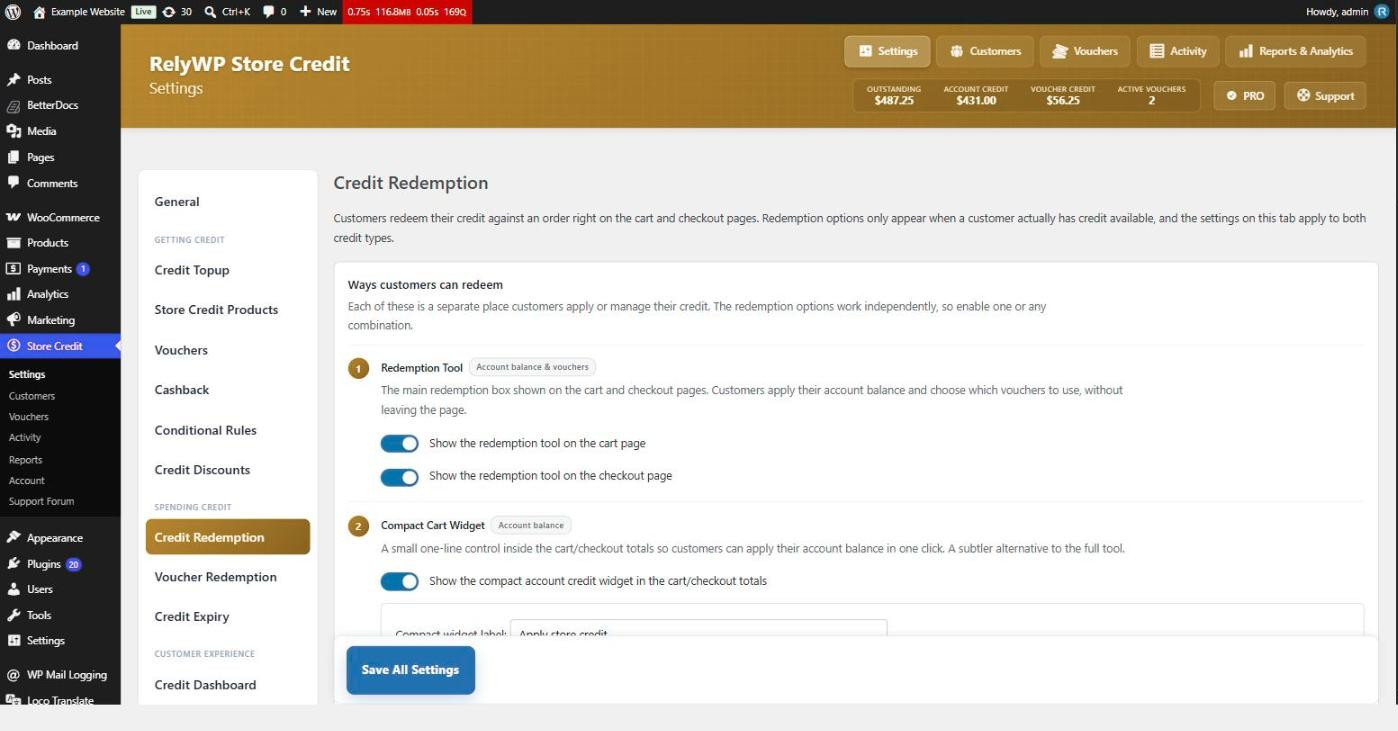Click the WordPress logo icon
This screenshot has height=731, width=1398.
coord(13,12)
